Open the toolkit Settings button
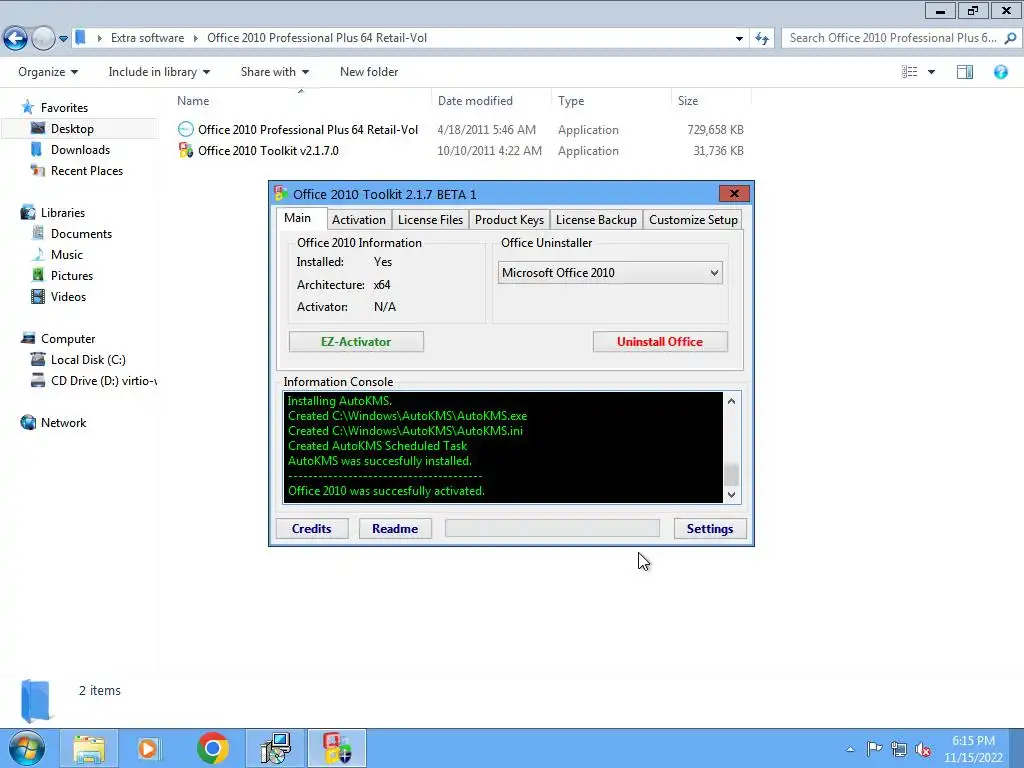 coord(710,528)
